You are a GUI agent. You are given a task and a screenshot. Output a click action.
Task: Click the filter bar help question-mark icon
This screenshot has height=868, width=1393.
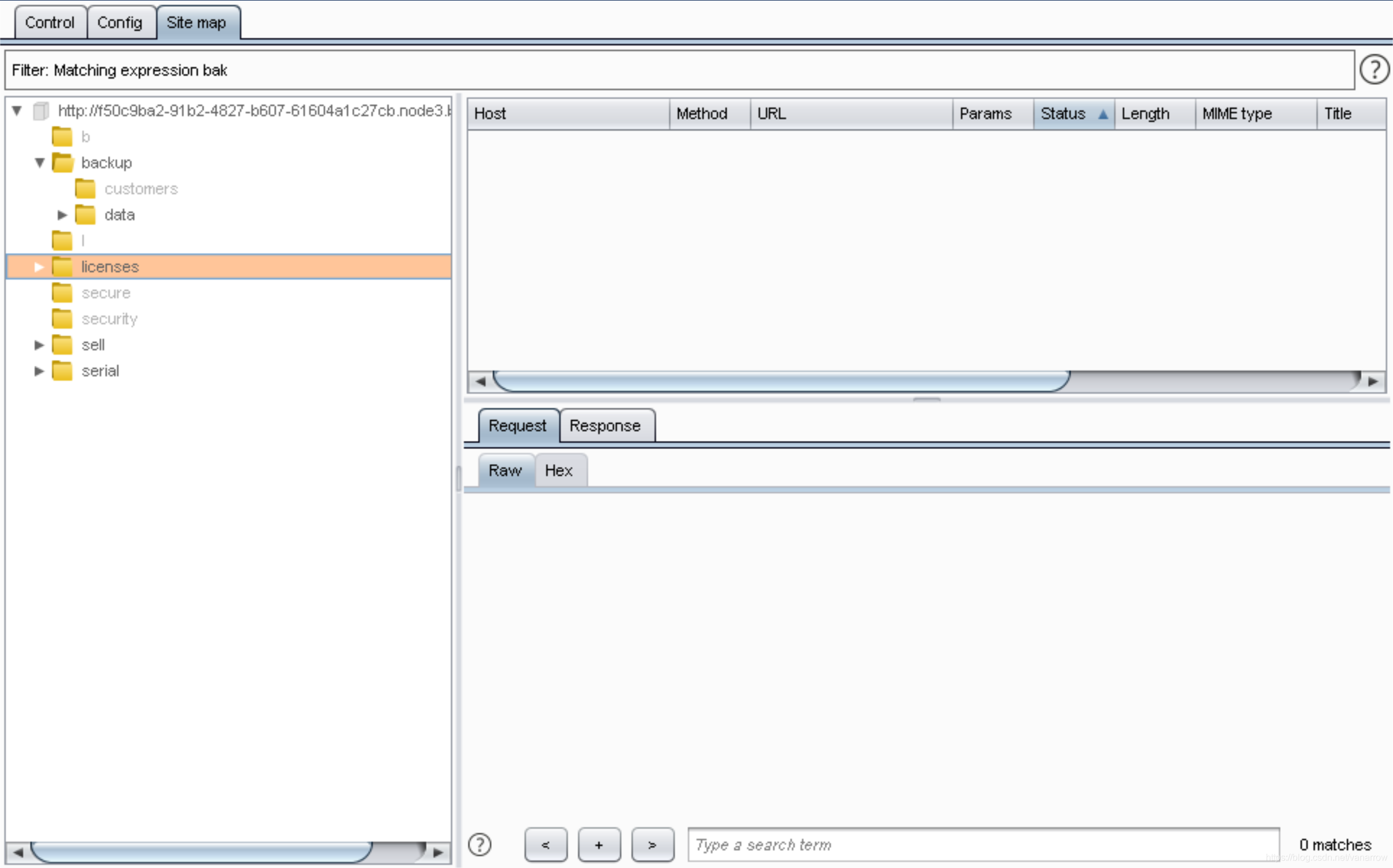(x=1374, y=70)
